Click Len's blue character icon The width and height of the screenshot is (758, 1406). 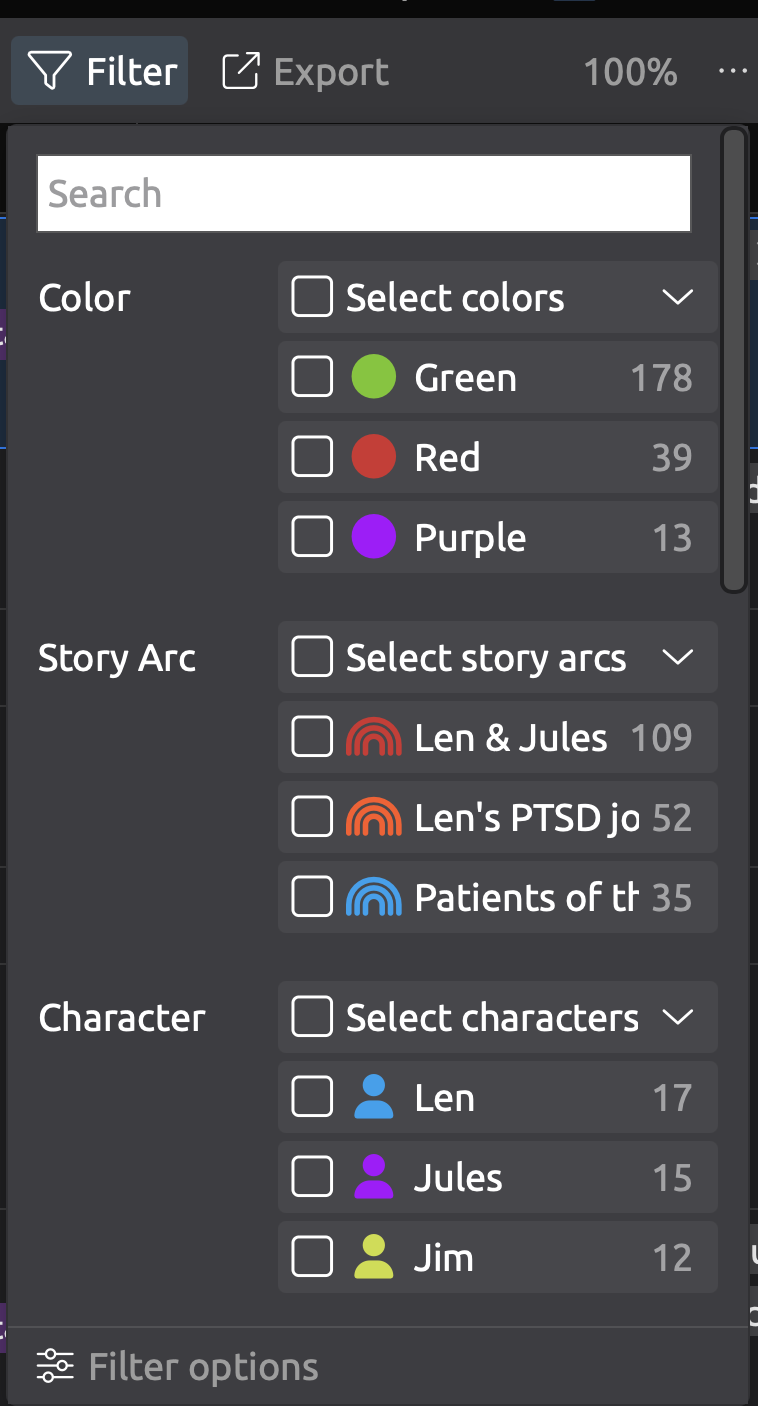373,1098
